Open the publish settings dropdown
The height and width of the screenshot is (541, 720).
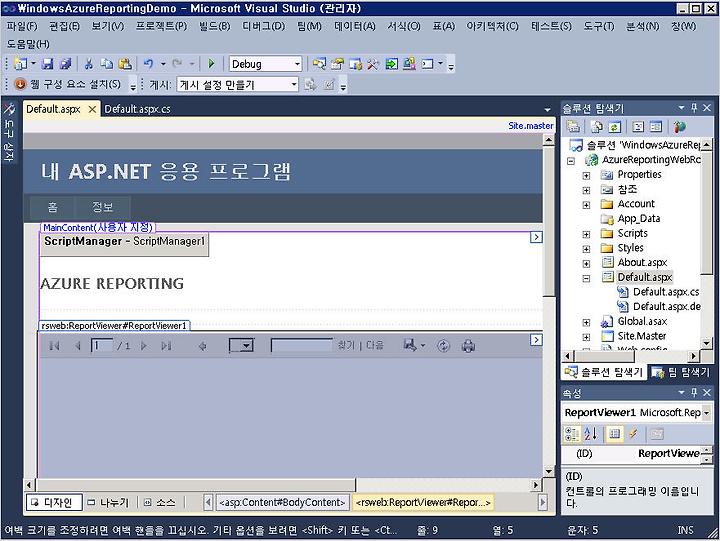[294, 85]
